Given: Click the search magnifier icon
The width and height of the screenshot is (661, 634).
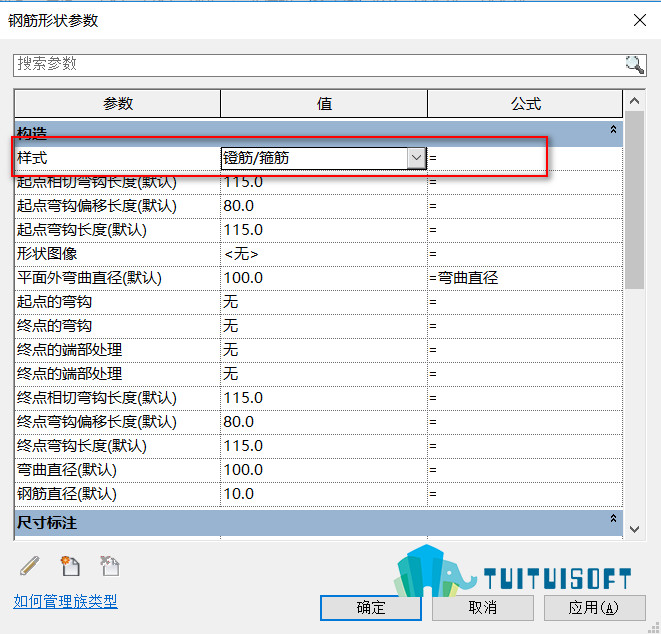Looking at the screenshot, I should tap(635, 65).
